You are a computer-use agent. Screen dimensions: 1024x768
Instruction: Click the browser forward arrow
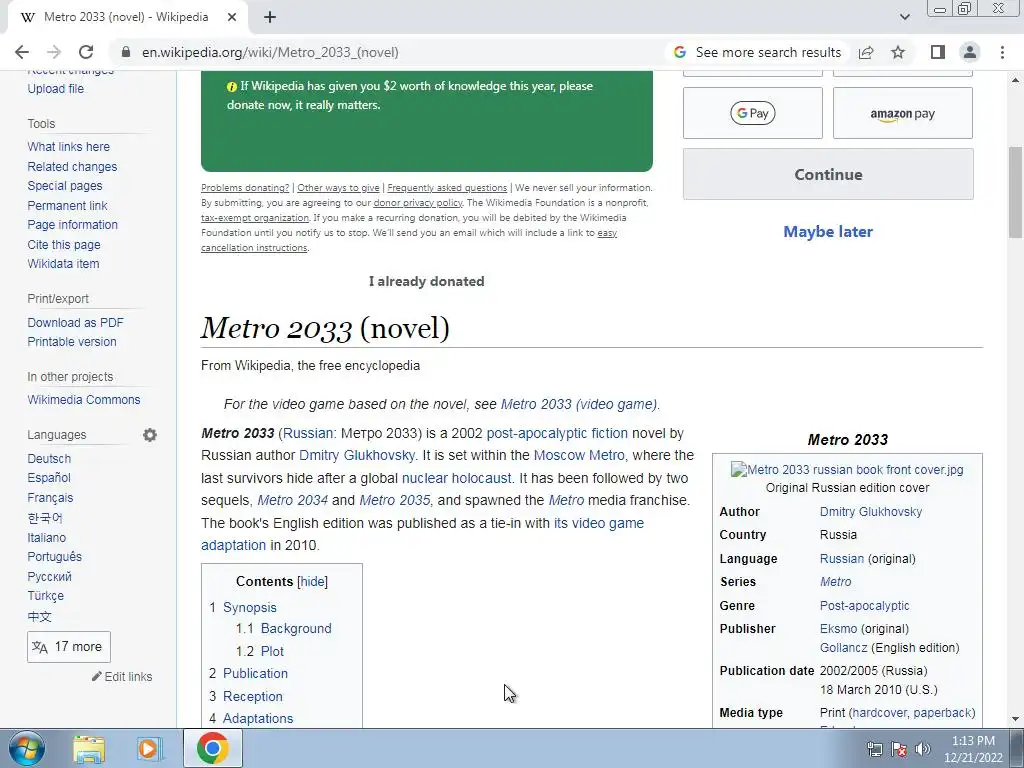point(54,52)
